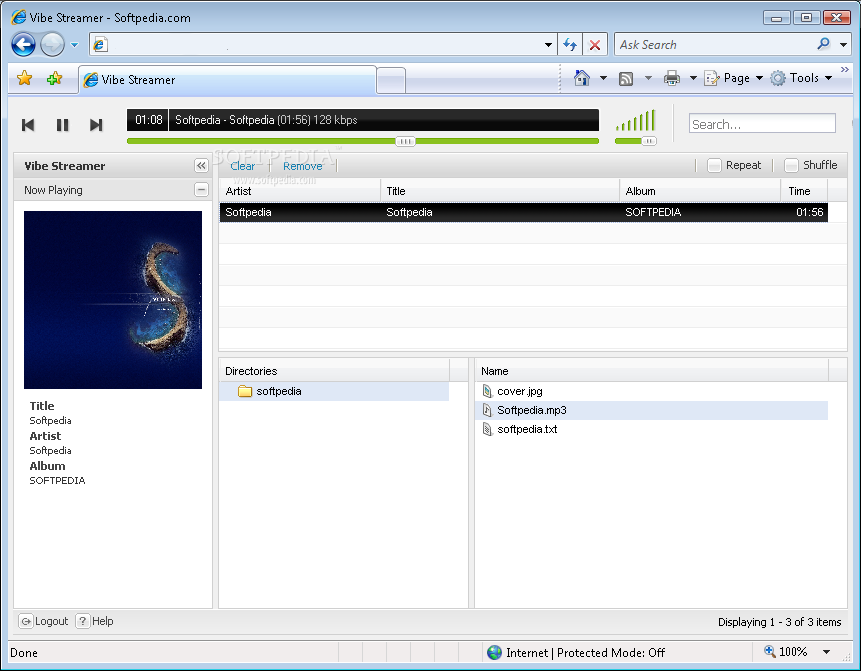The image size is (861, 671).
Task: Skip to the next track
Action: click(x=96, y=125)
